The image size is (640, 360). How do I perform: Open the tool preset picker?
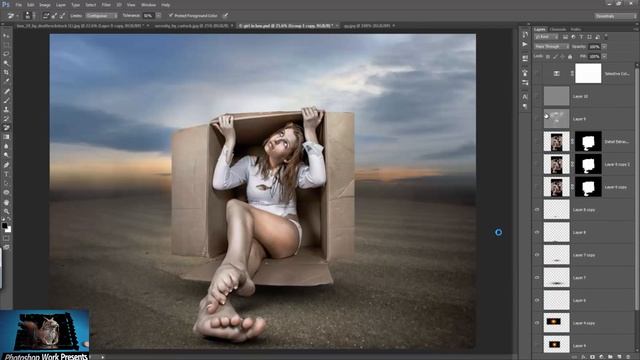point(12,16)
